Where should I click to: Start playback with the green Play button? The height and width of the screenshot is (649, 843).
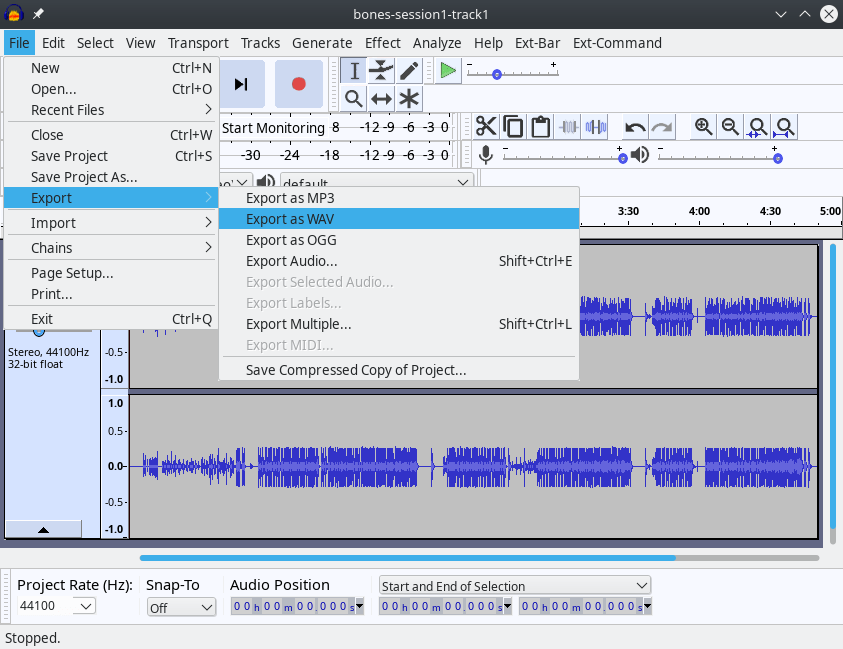tap(447, 70)
